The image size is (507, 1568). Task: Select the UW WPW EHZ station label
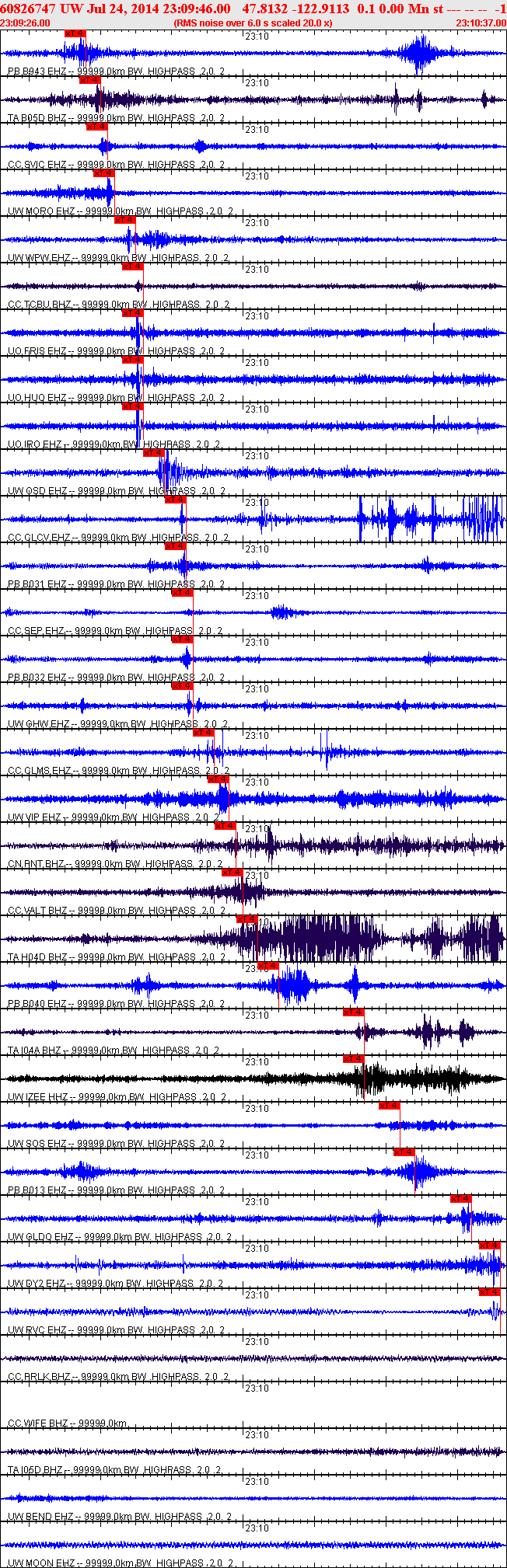point(118,258)
